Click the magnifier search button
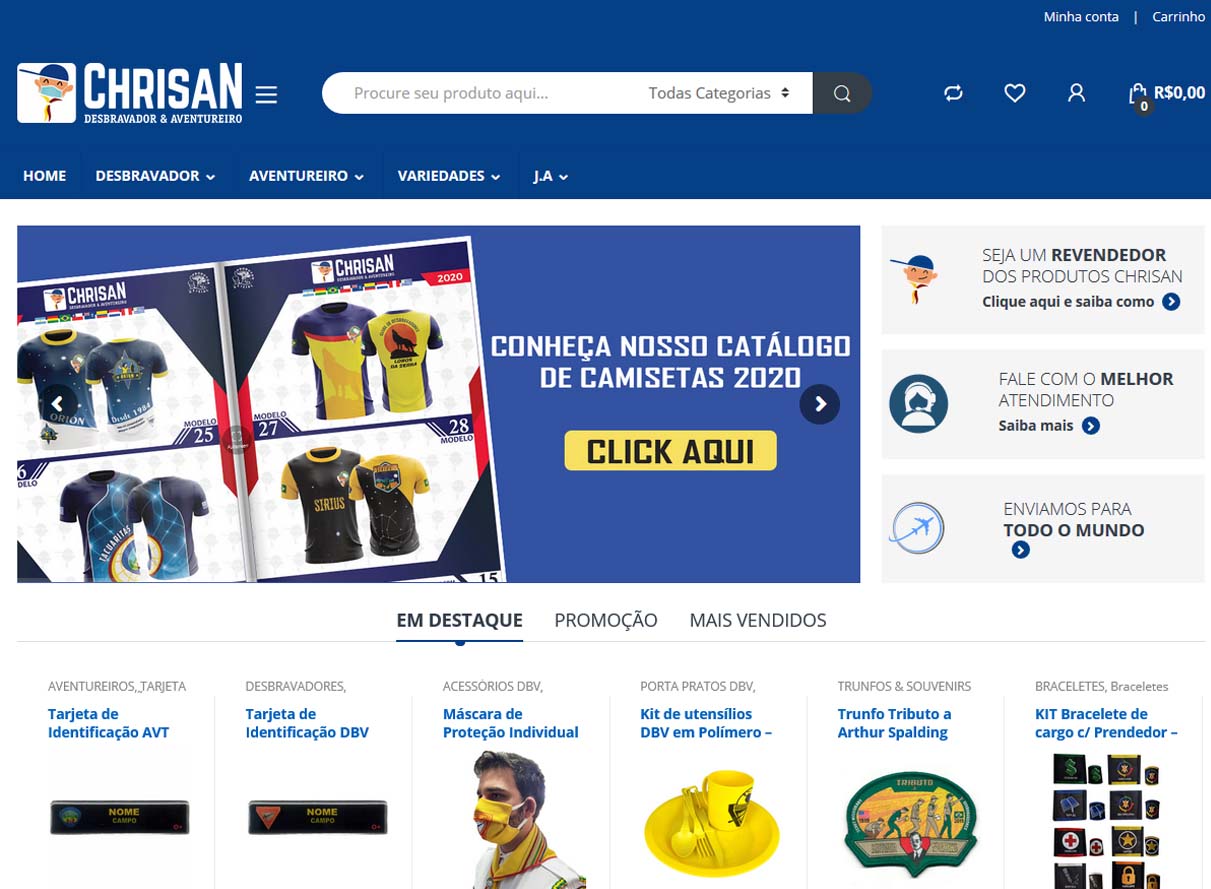The height and width of the screenshot is (889, 1211). [842, 93]
